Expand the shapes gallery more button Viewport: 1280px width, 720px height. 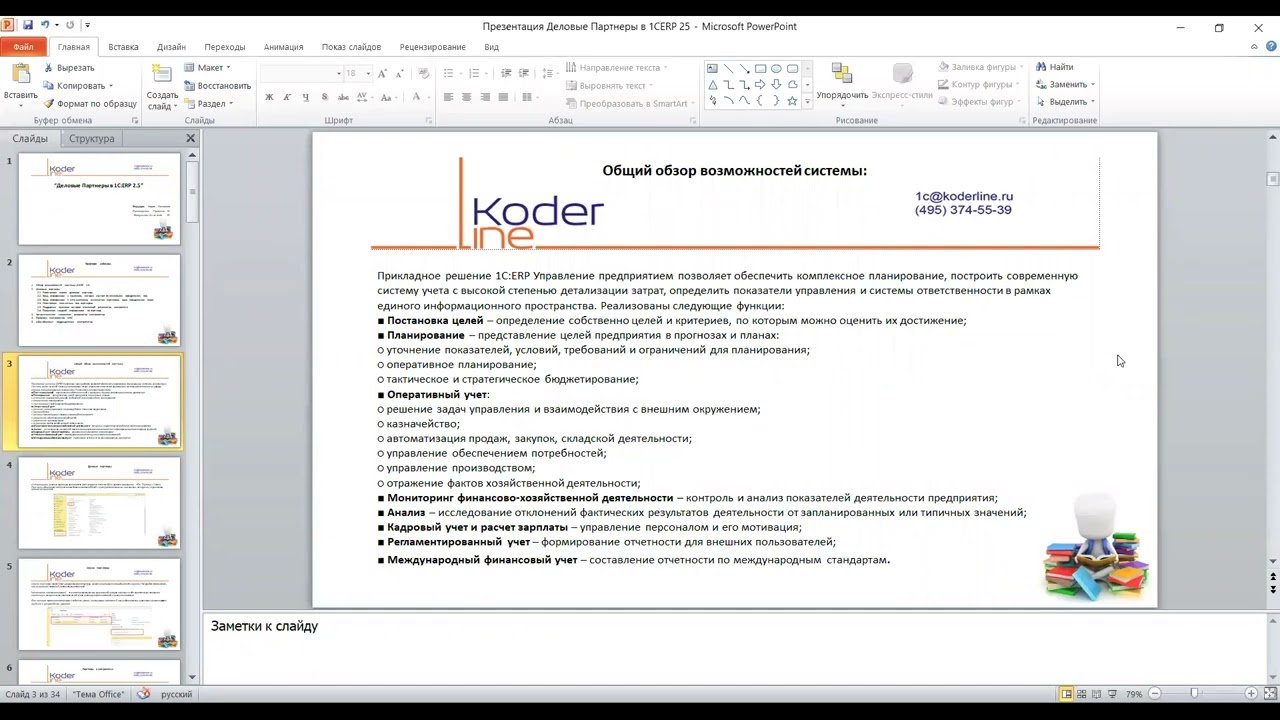coord(807,102)
